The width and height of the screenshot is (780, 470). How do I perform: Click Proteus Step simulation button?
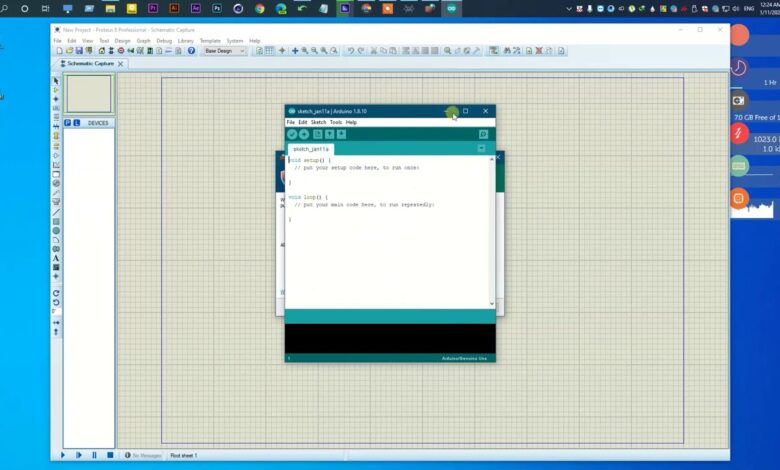79,455
